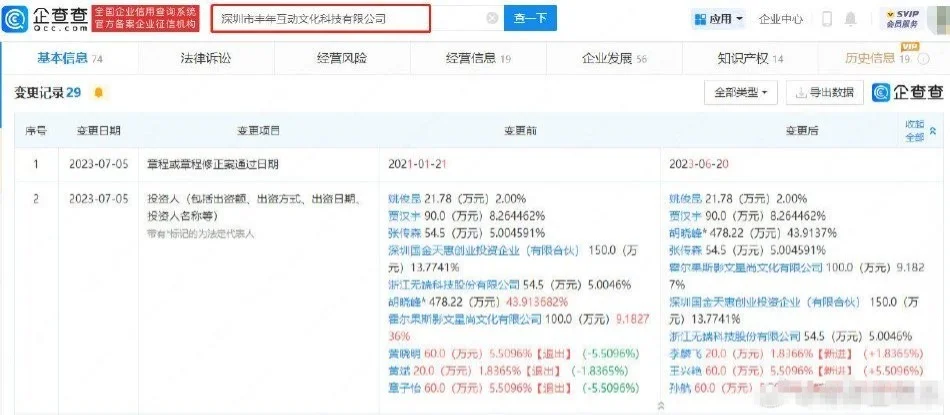Open new investor link with +5.5096% change

[685, 370]
